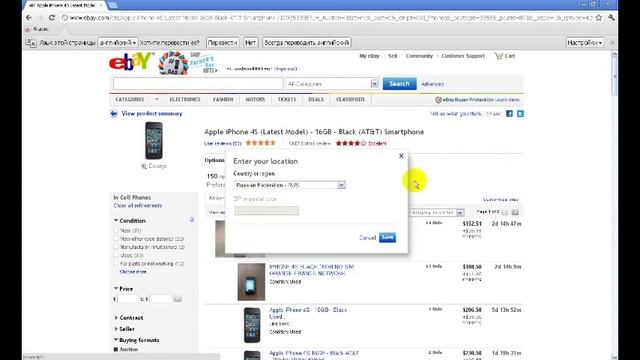Click View product summary link
The image size is (640, 360).
point(152,113)
